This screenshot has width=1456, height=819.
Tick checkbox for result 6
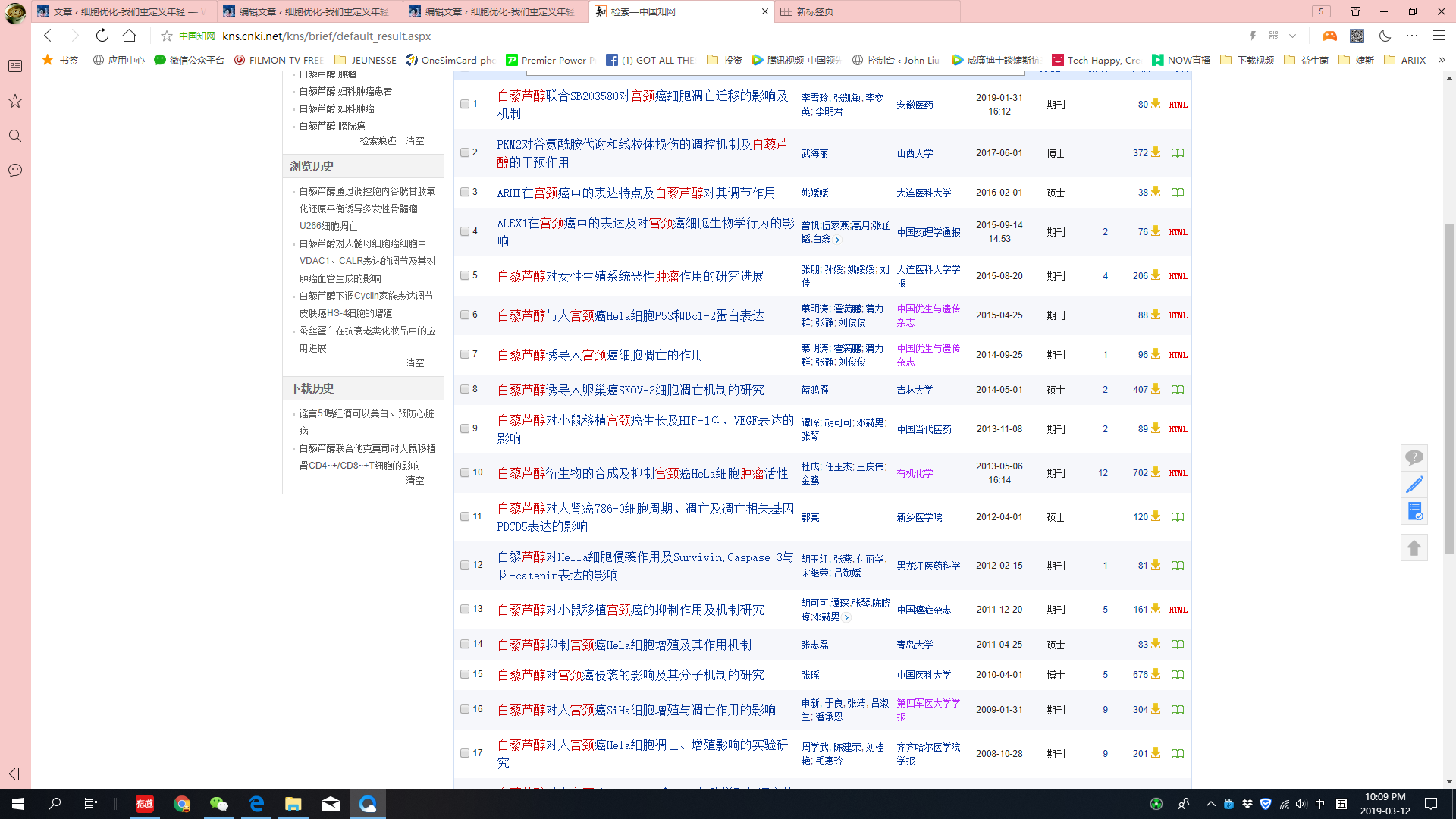pos(465,315)
